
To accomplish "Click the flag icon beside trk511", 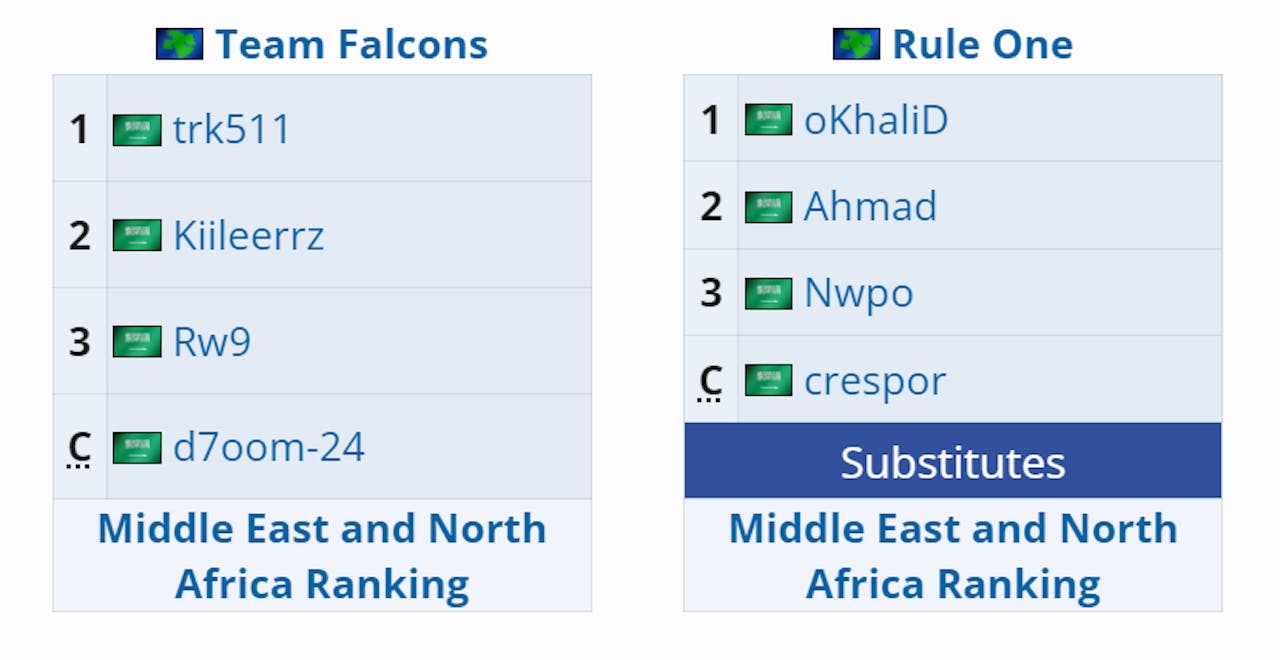I will tap(137, 130).
